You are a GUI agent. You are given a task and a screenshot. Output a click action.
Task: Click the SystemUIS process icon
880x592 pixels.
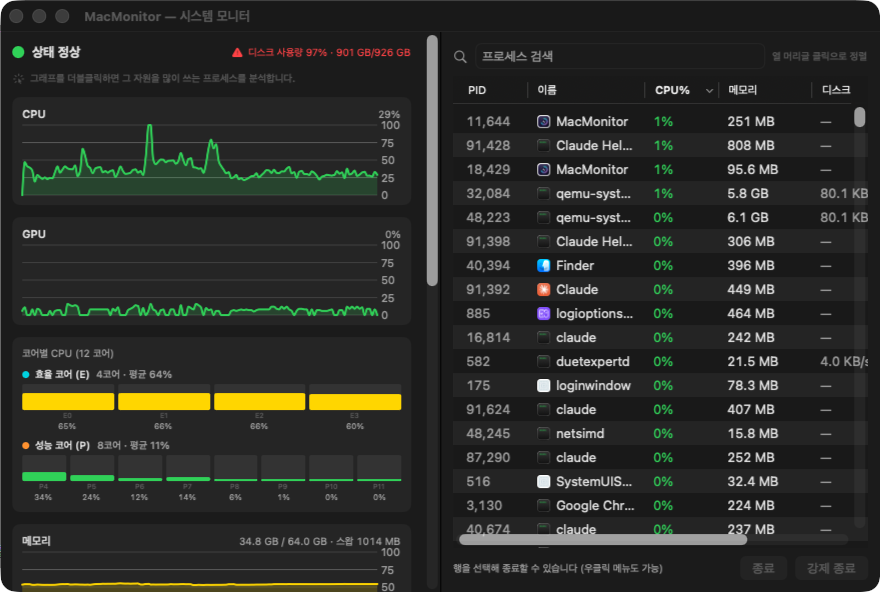543,481
